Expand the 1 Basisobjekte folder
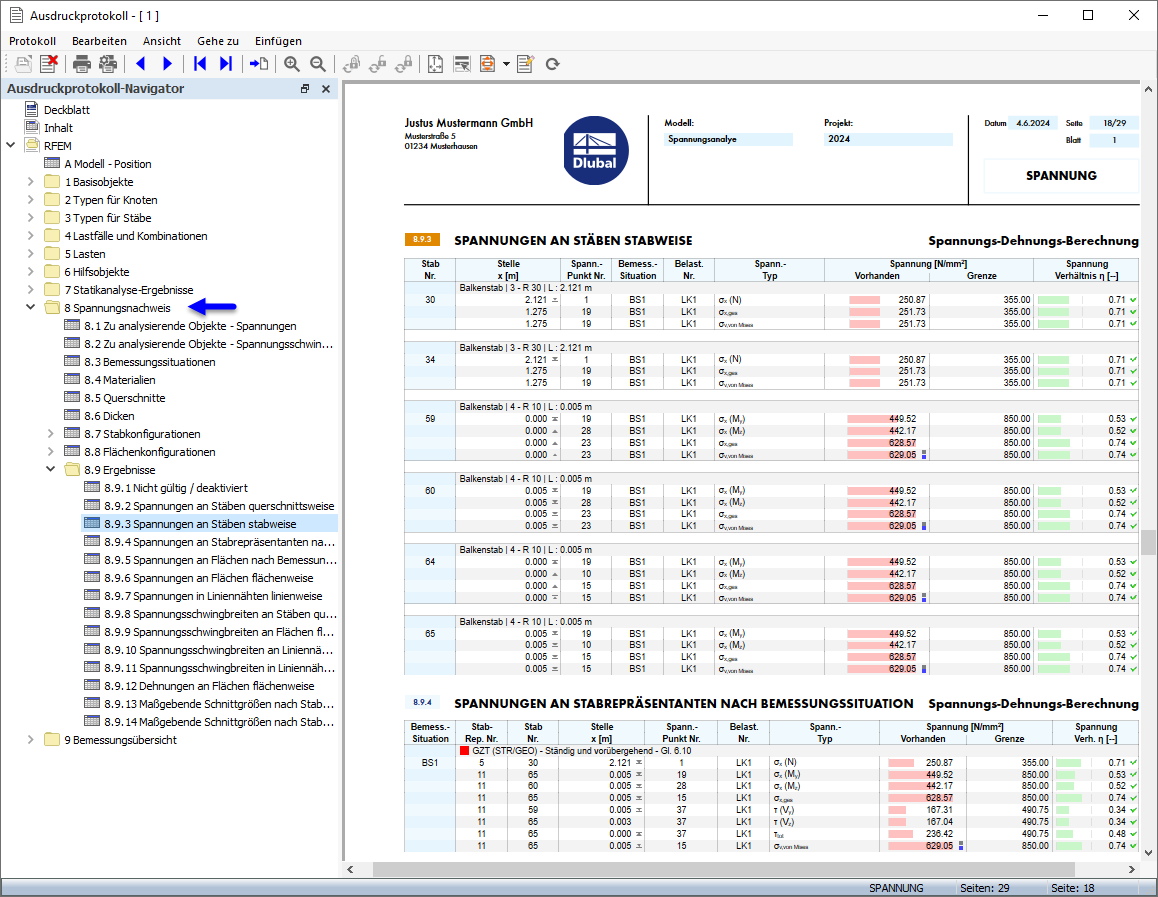 [x=30, y=182]
